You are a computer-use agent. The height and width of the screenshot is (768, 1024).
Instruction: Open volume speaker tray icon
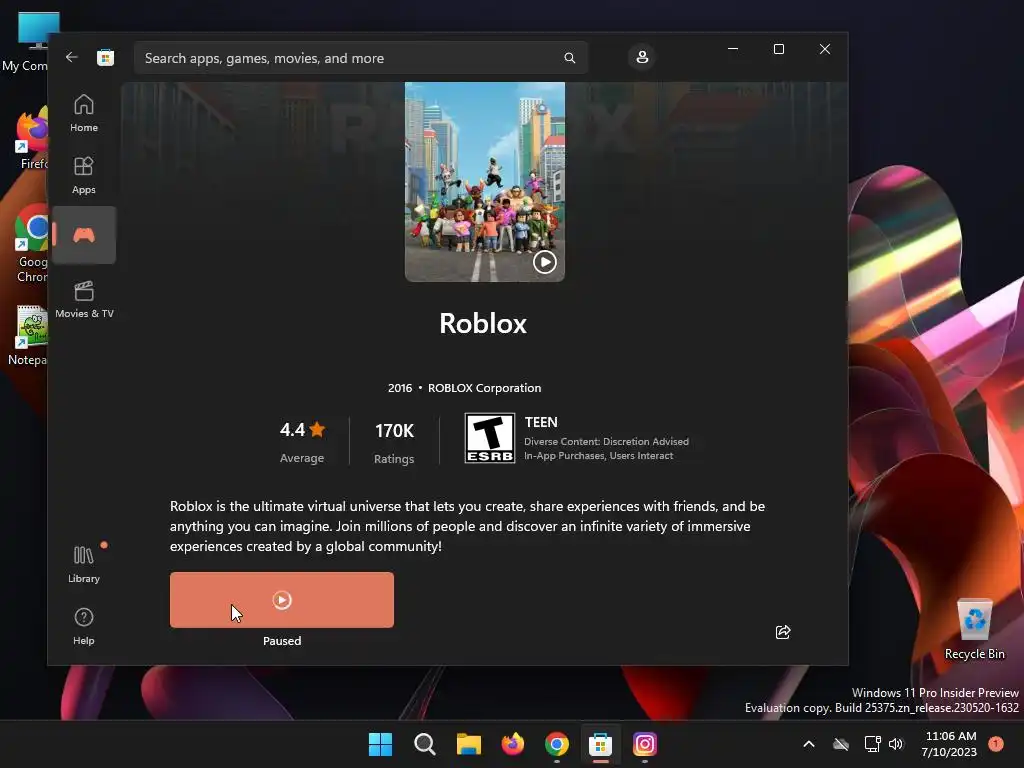coord(896,744)
